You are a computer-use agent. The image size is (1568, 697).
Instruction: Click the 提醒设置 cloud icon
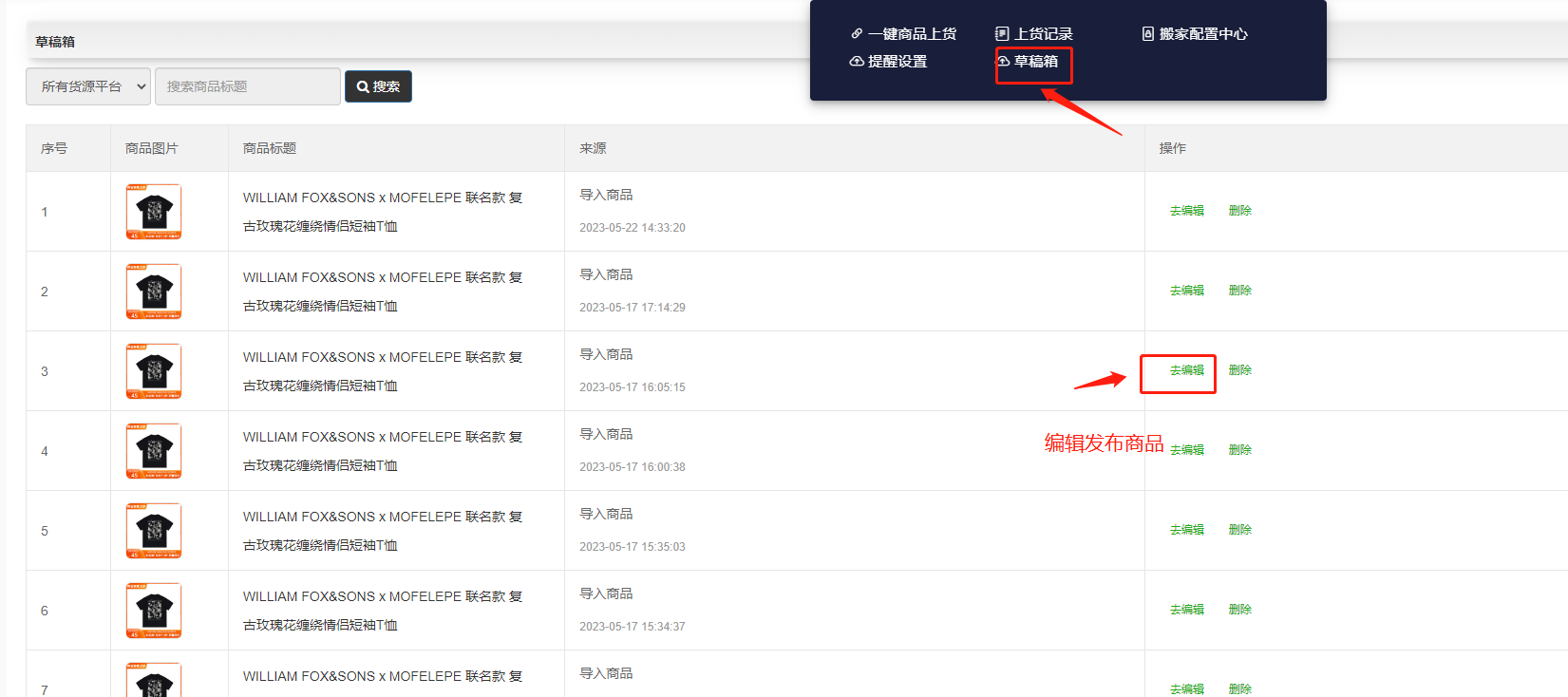[857, 62]
